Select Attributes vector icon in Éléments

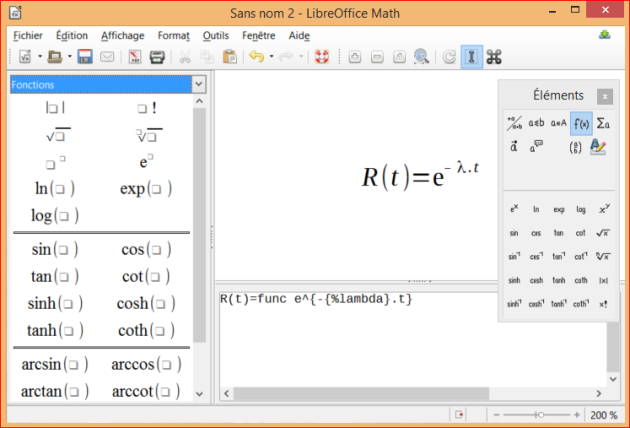pos(513,147)
